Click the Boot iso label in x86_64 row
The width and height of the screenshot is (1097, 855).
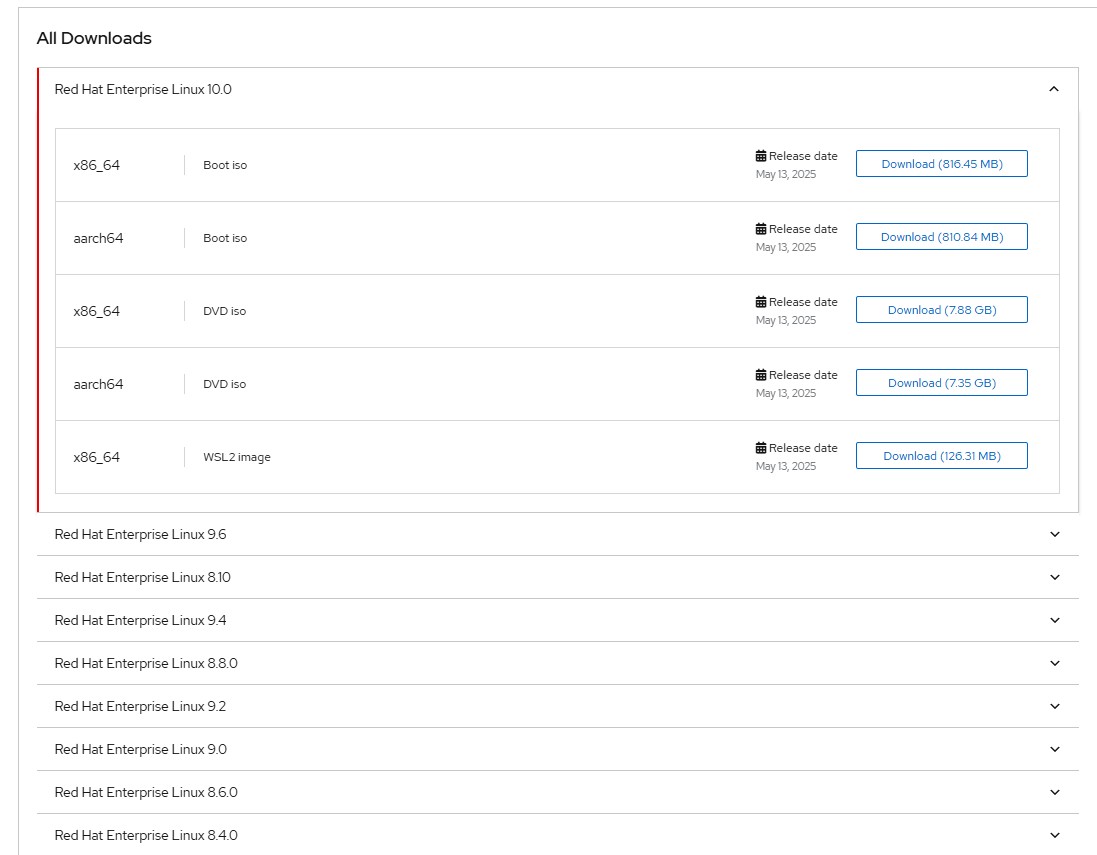pos(225,165)
